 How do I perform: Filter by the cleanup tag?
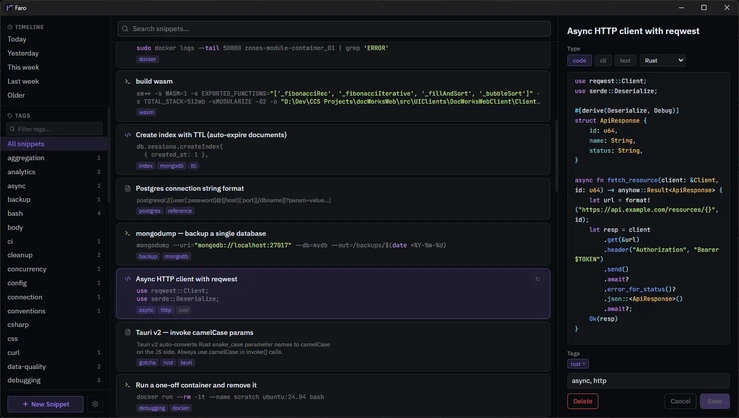coord(54,255)
